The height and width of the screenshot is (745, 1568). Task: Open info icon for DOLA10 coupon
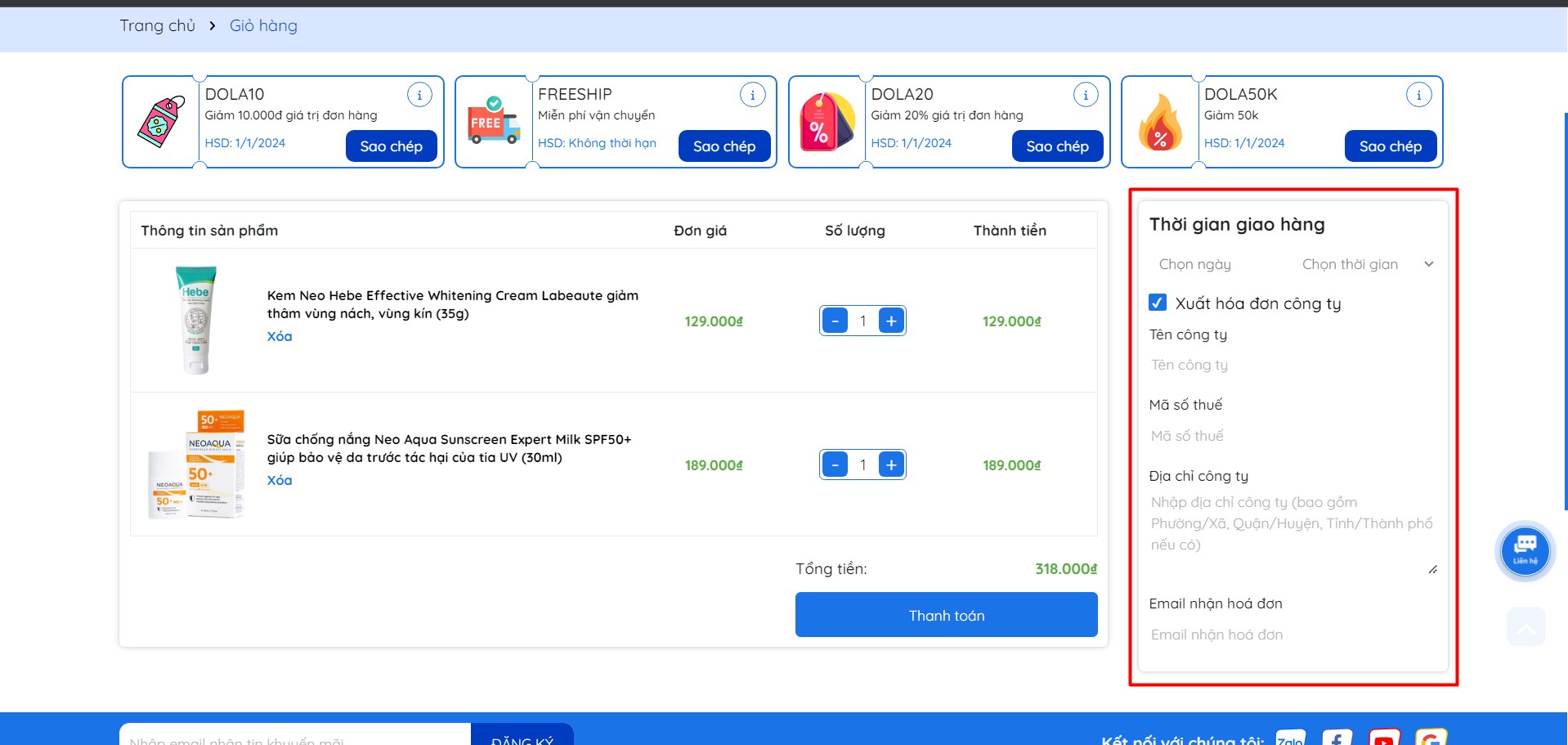(x=419, y=95)
